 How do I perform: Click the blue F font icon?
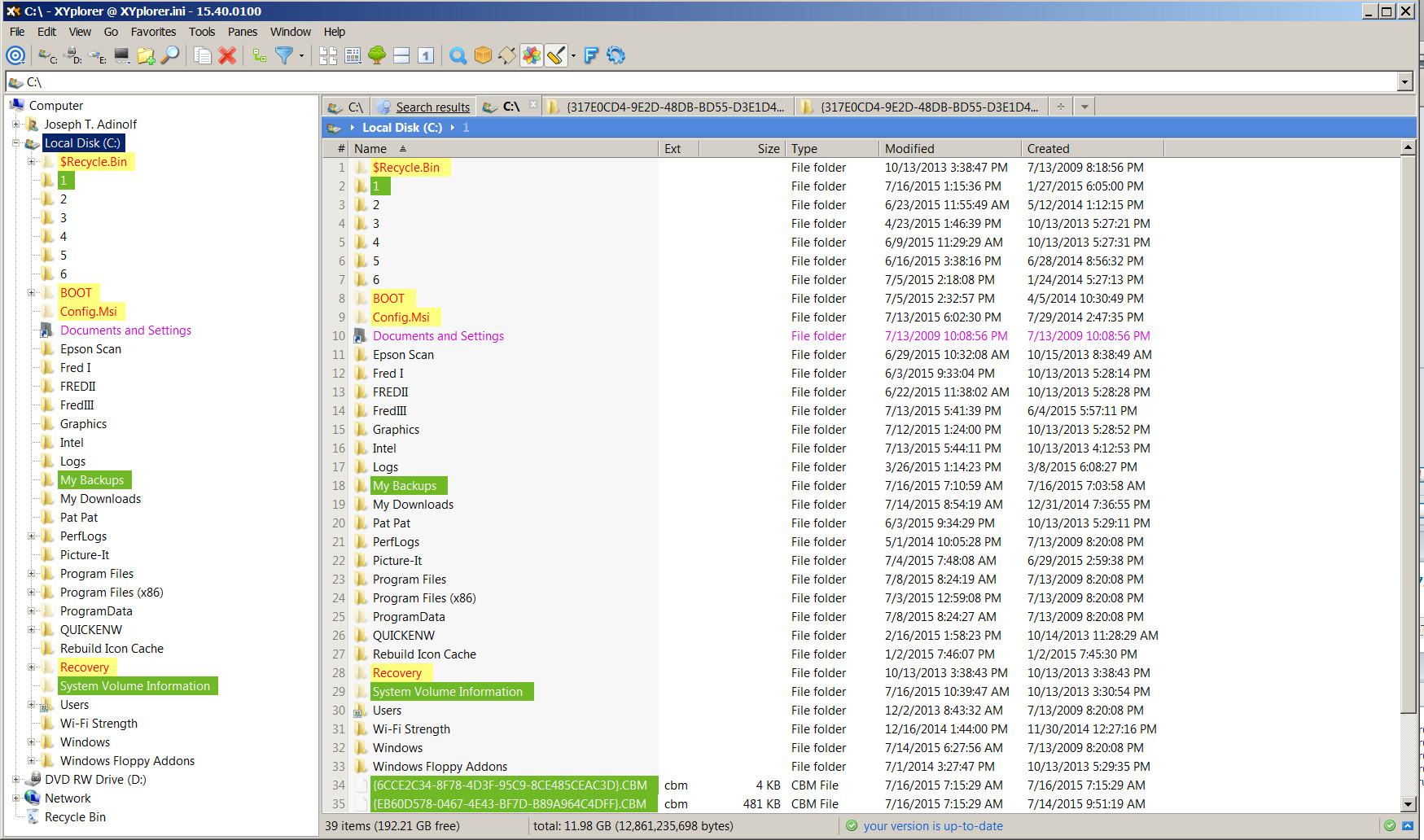coord(591,55)
